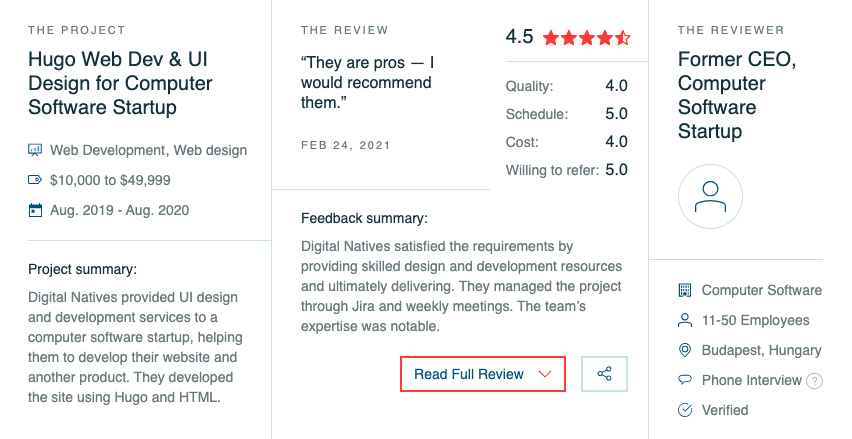Click the Willing to refer score
The height and width of the screenshot is (439, 852).
tap(617, 170)
